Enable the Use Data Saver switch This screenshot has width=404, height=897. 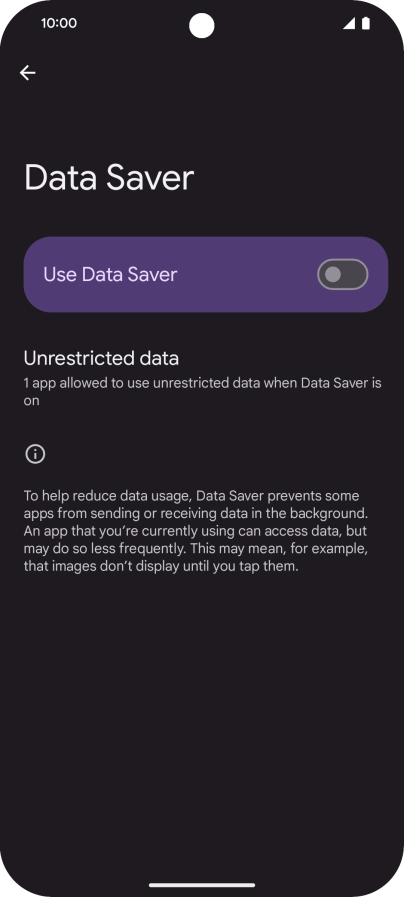click(x=342, y=275)
